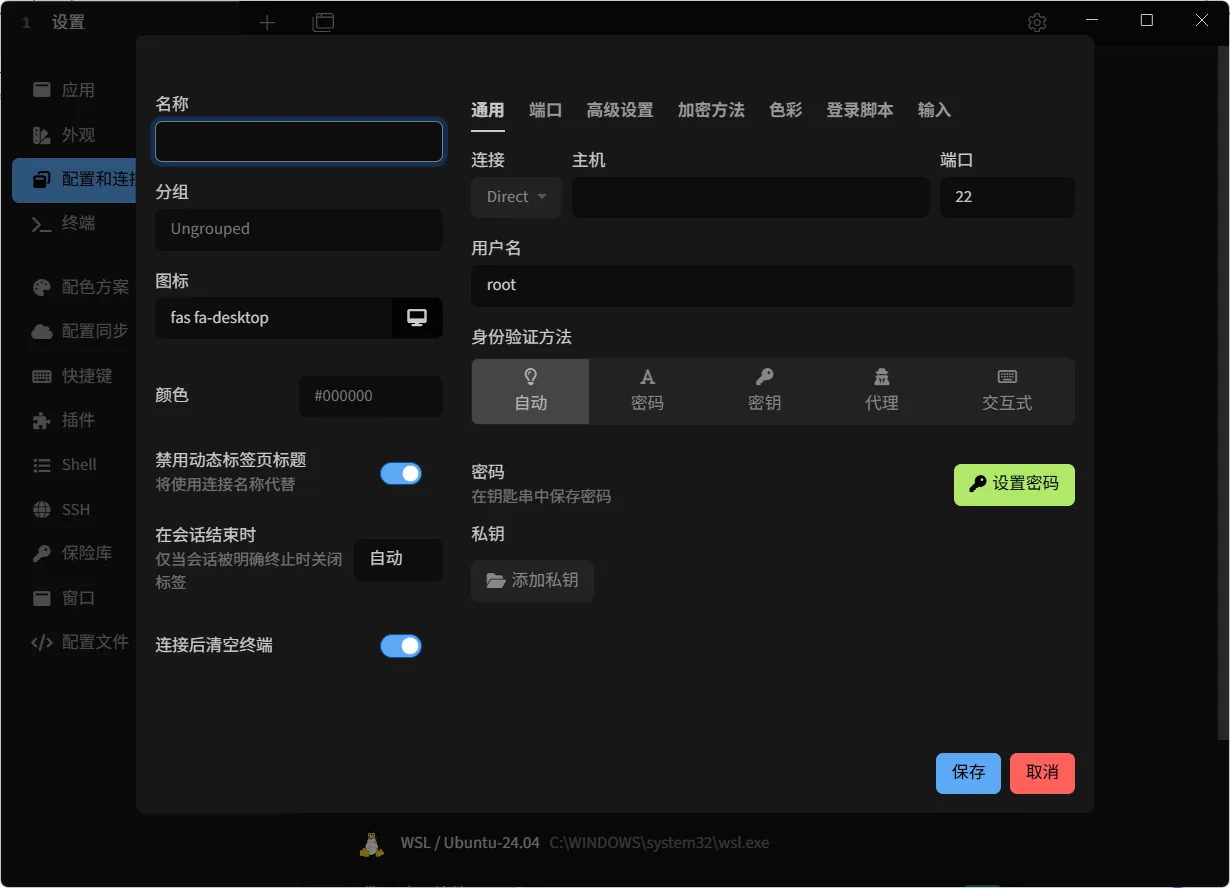Screen dimensions: 1230x888
Task: Disable 连接后清空终端 toggle
Action: pyautogui.click(x=401, y=646)
